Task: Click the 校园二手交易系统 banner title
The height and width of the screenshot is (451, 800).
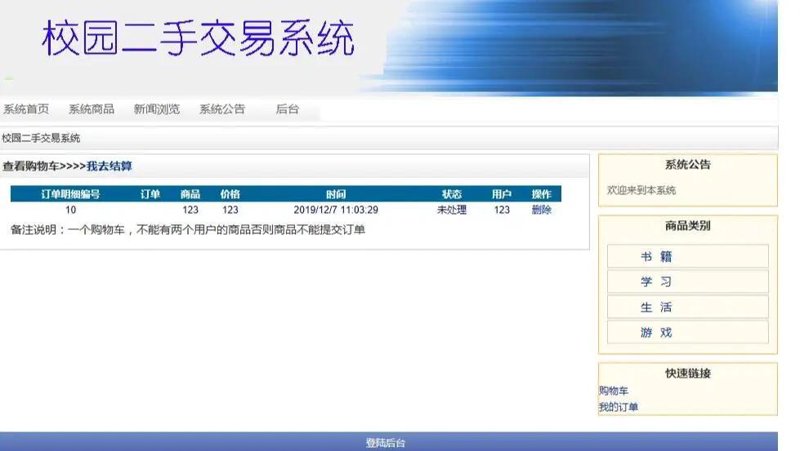Action: (x=198, y=38)
